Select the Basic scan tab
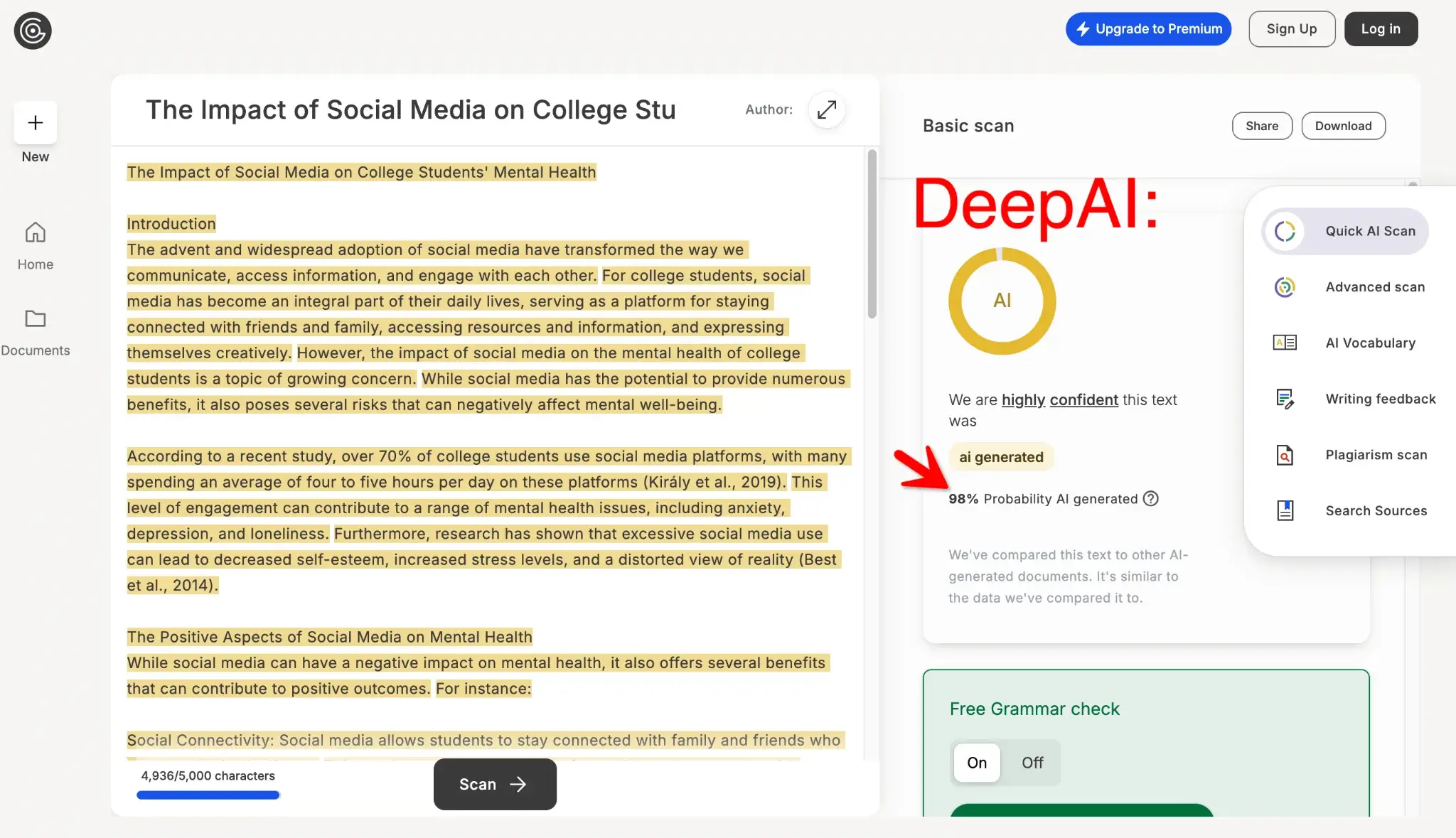 pyautogui.click(x=968, y=125)
